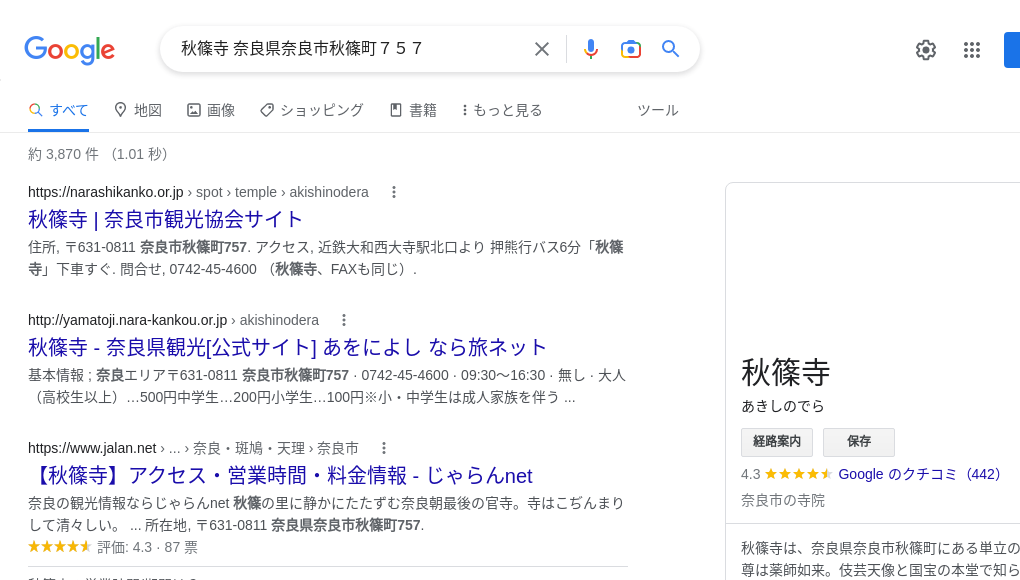Click the 保存 button to save 秋篠寺
Viewport: 1020px width, 580px height.
coord(859,442)
